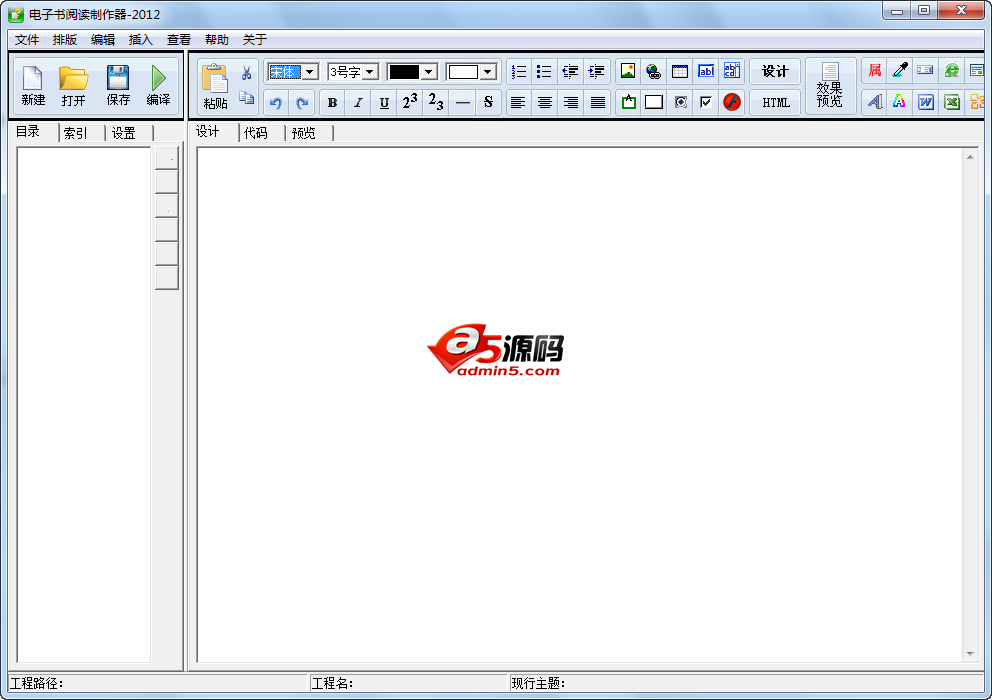Click the Word document import icon

[x=926, y=101]
